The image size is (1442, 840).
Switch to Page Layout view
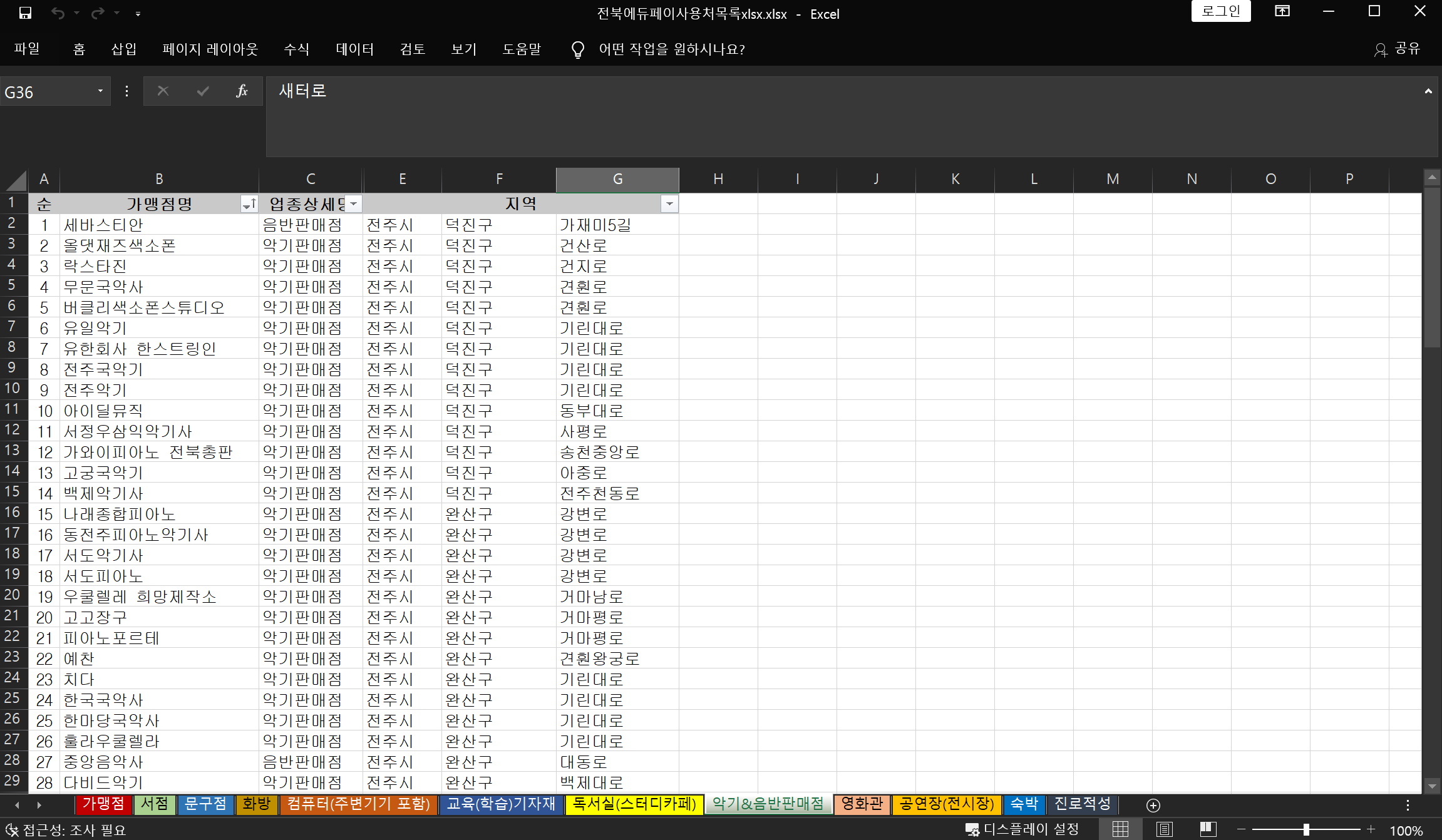point(1164,829)
